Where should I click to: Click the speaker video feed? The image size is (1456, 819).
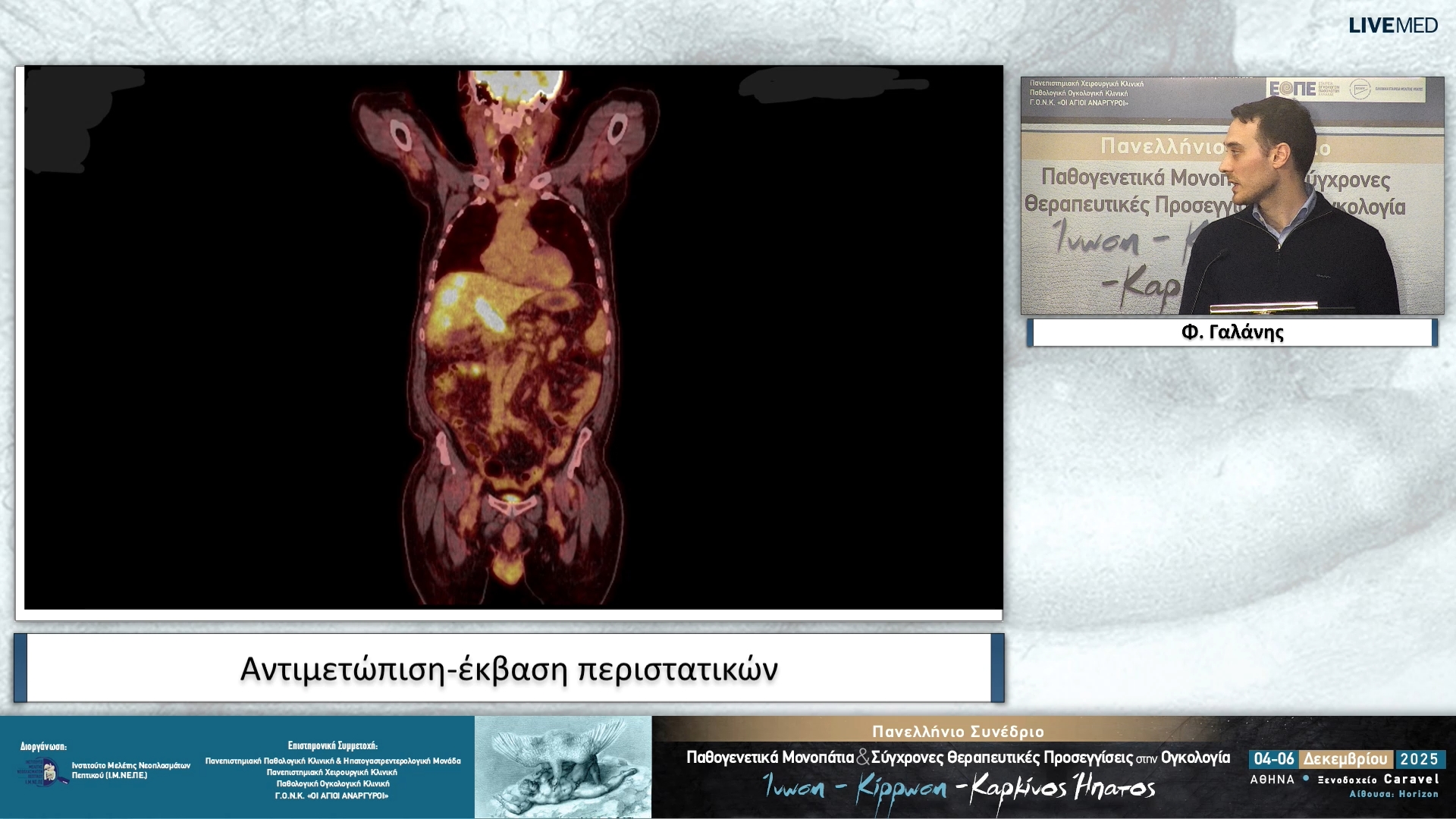coord(1232,196)
